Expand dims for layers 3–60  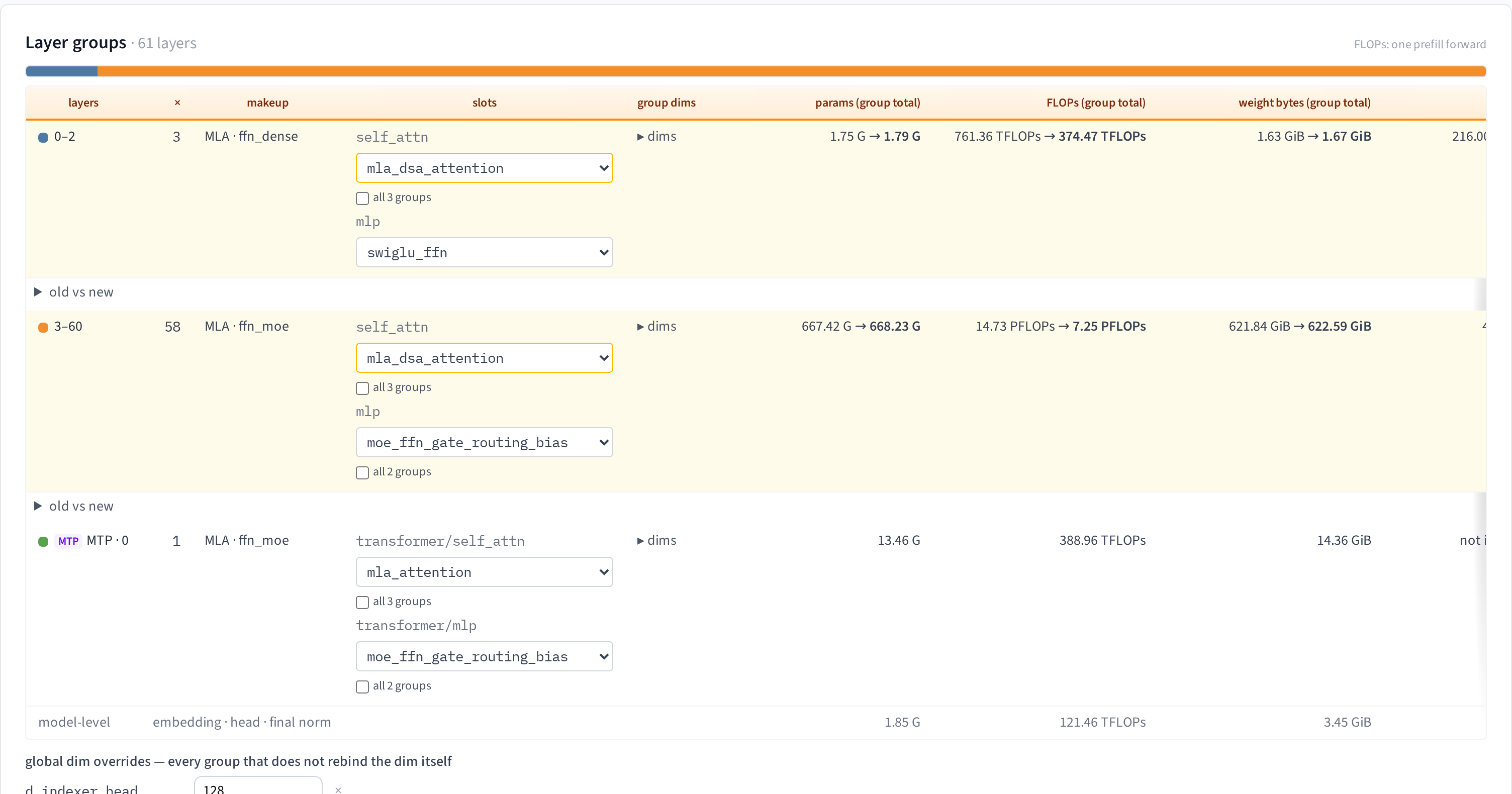tap(656, 327)
